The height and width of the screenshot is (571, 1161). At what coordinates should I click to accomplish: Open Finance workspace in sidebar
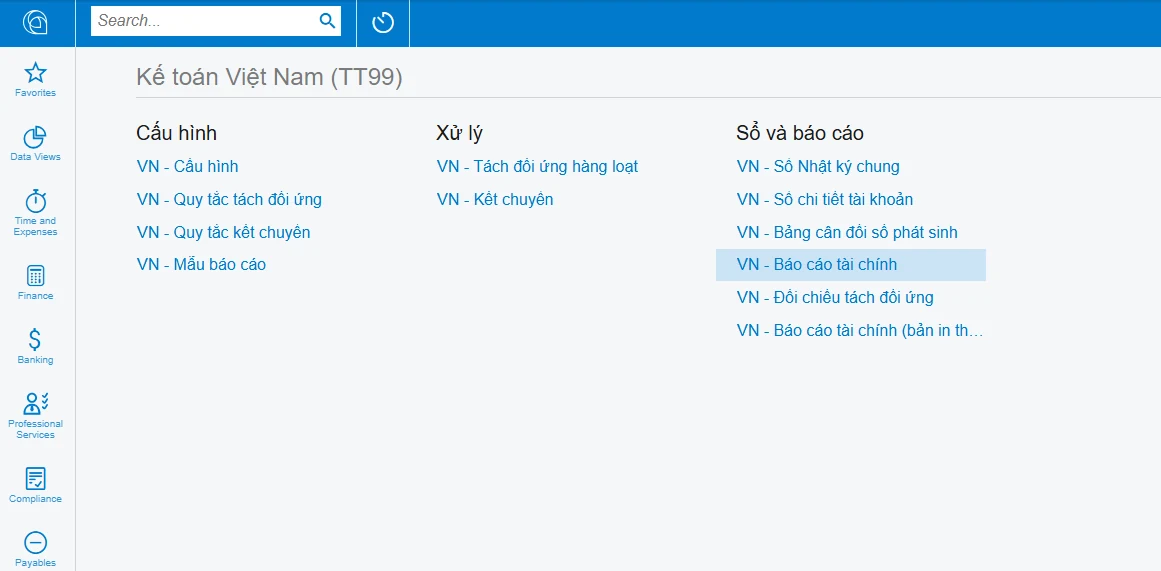click(36, 282)
